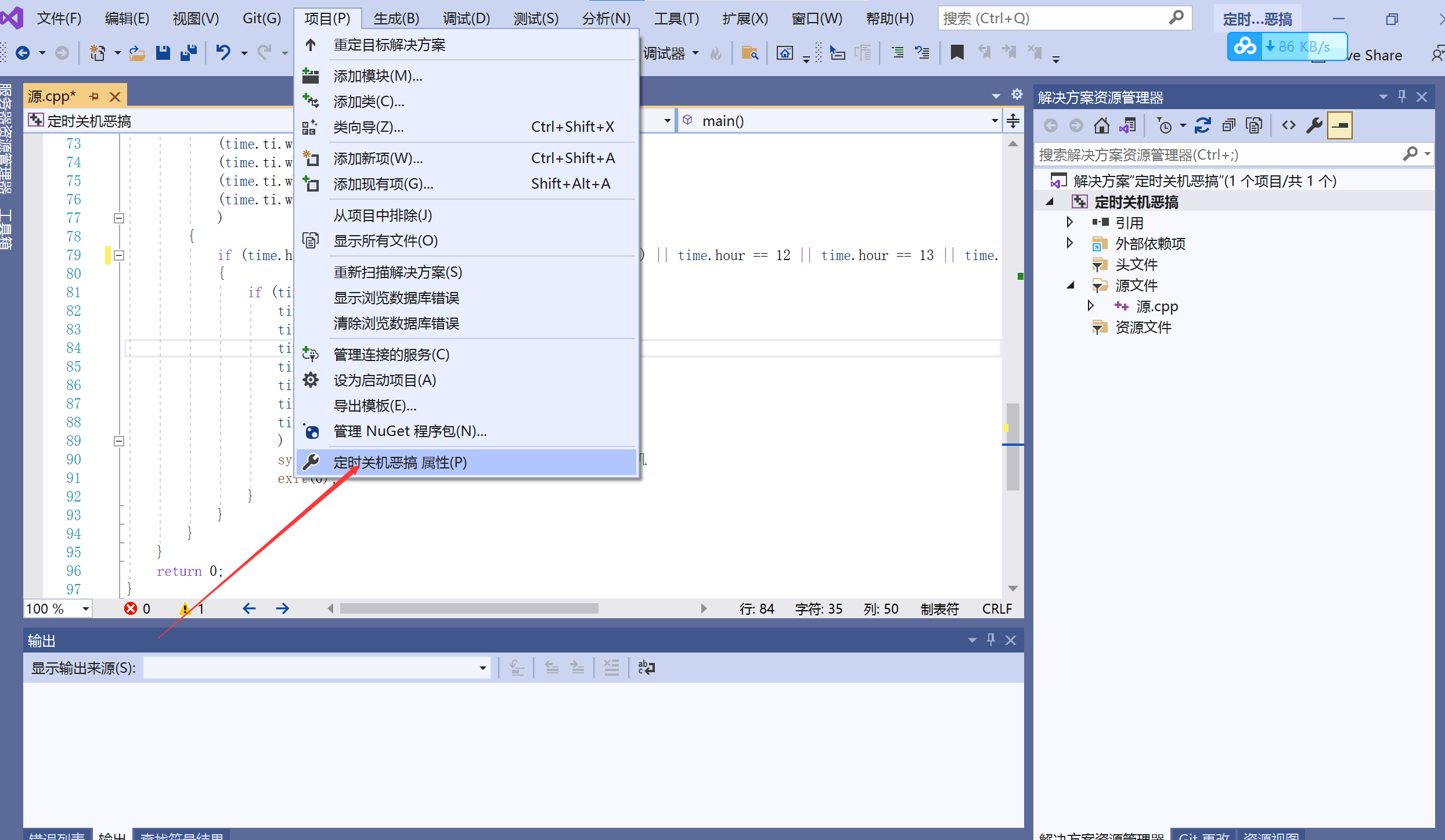This screenshot has width=1445, height=840.
Task: Click the Show All Files icon in Solution Explorer
Action: click(x=1254, y=125)
